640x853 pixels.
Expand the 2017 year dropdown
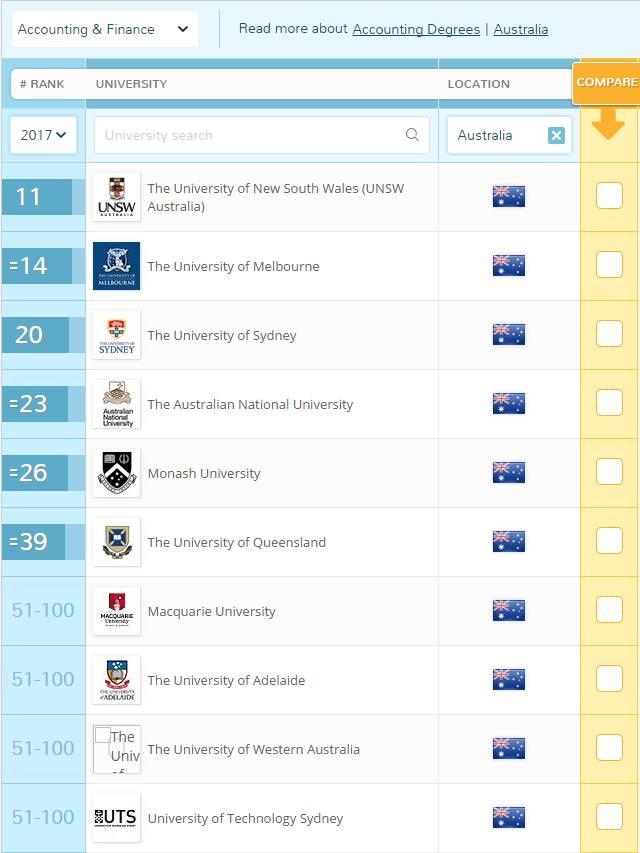tap(43, 135)
